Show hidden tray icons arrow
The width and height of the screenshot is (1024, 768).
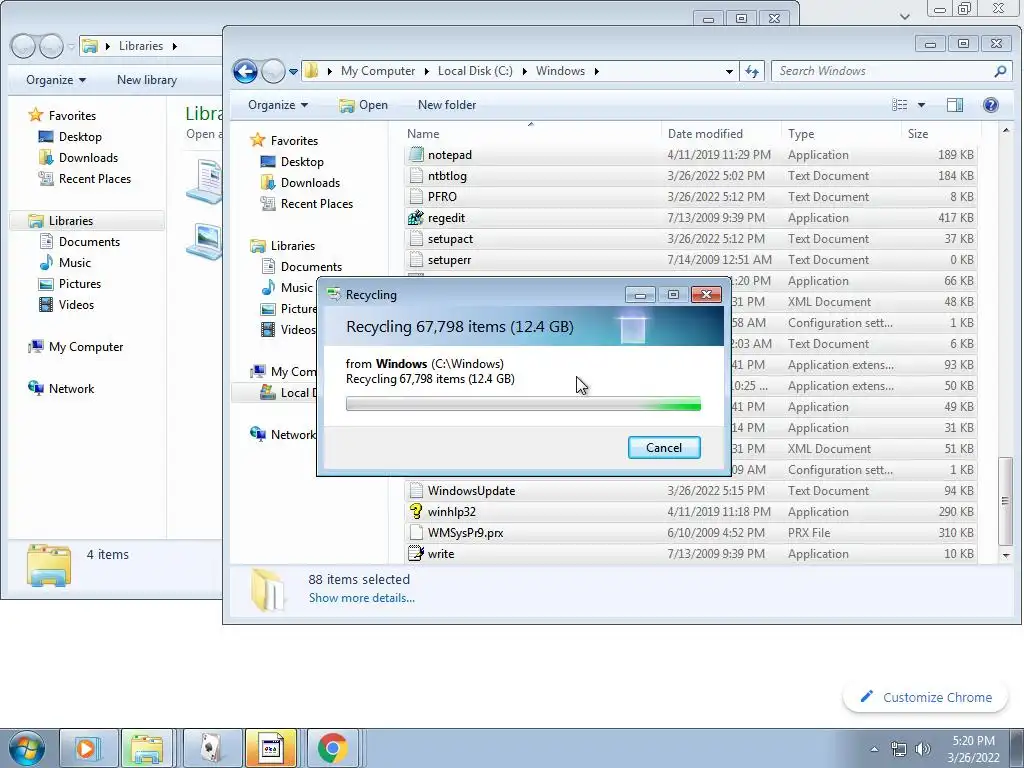click(x=874, y=749)
